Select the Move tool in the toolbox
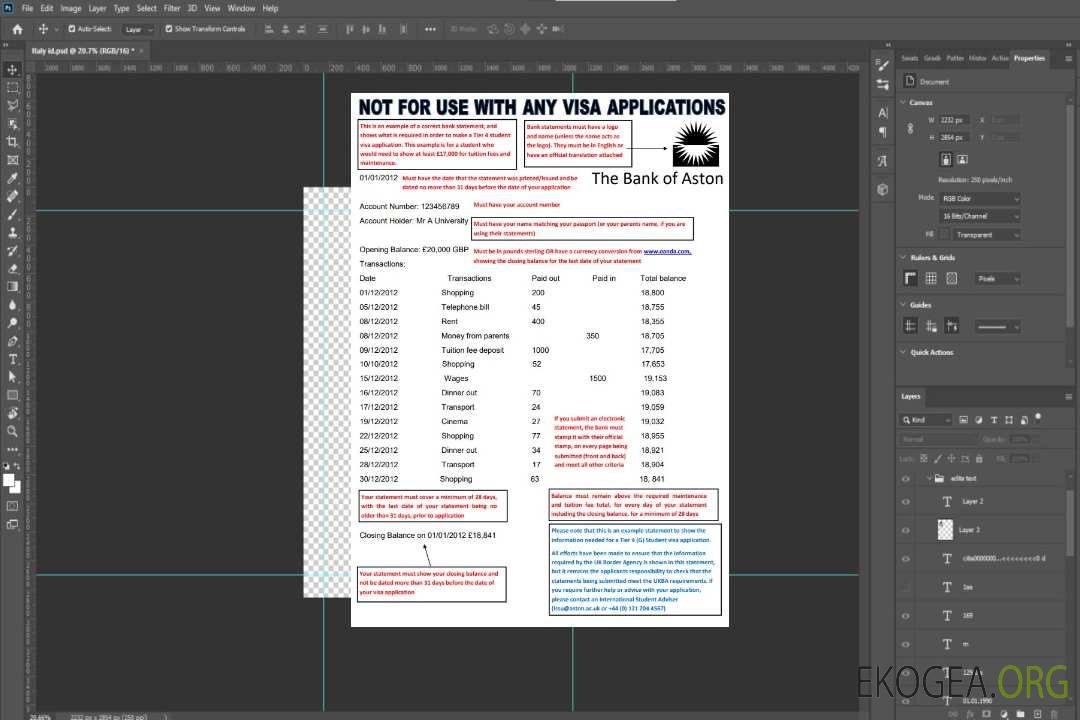Viewport: 1080px width, 720px height. (13, 69)
